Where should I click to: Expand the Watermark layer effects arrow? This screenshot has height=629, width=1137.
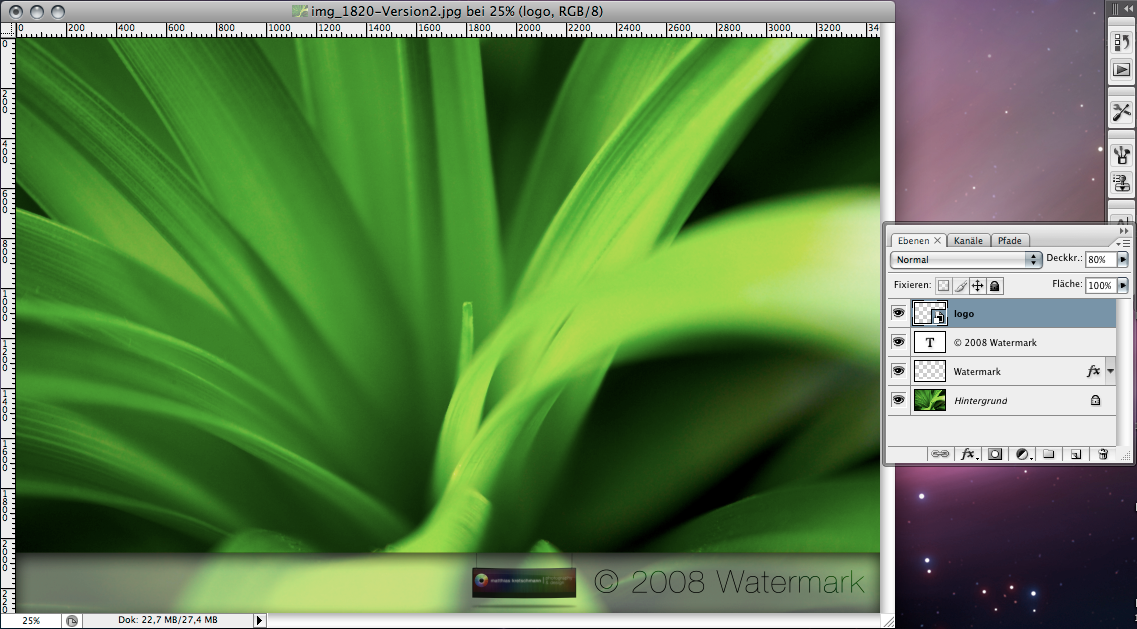click(x=1110, y=371)
